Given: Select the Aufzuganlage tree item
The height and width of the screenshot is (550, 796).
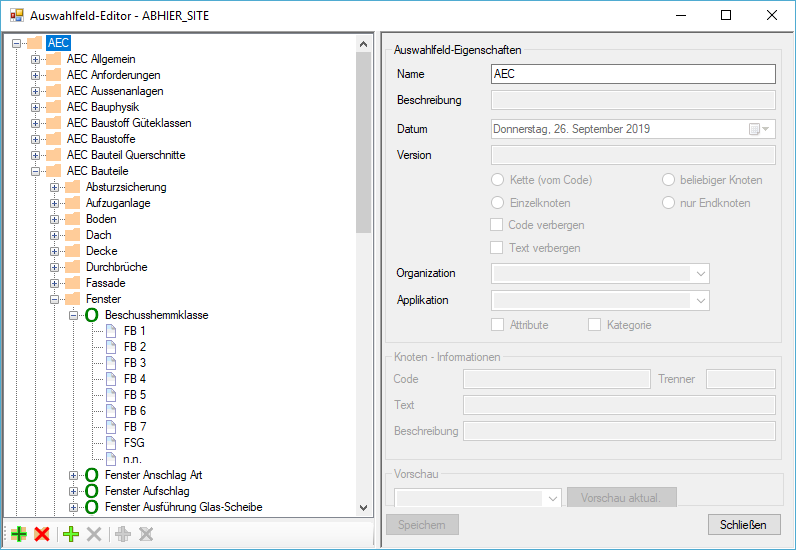Looking at the screenshot, I should 118,203.
